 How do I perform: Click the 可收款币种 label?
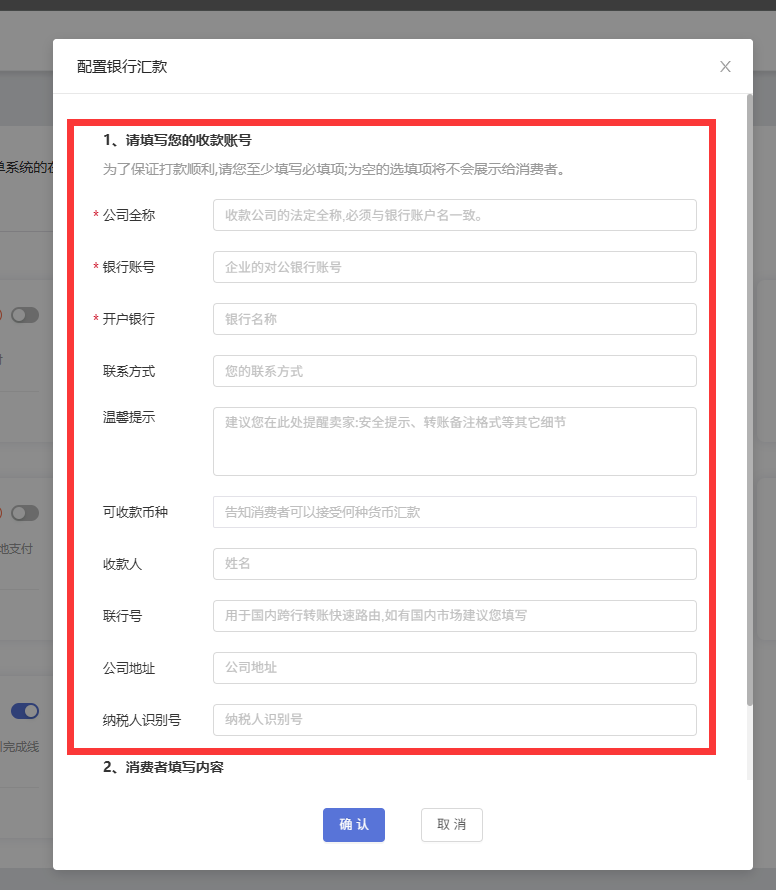pos(135,512)
